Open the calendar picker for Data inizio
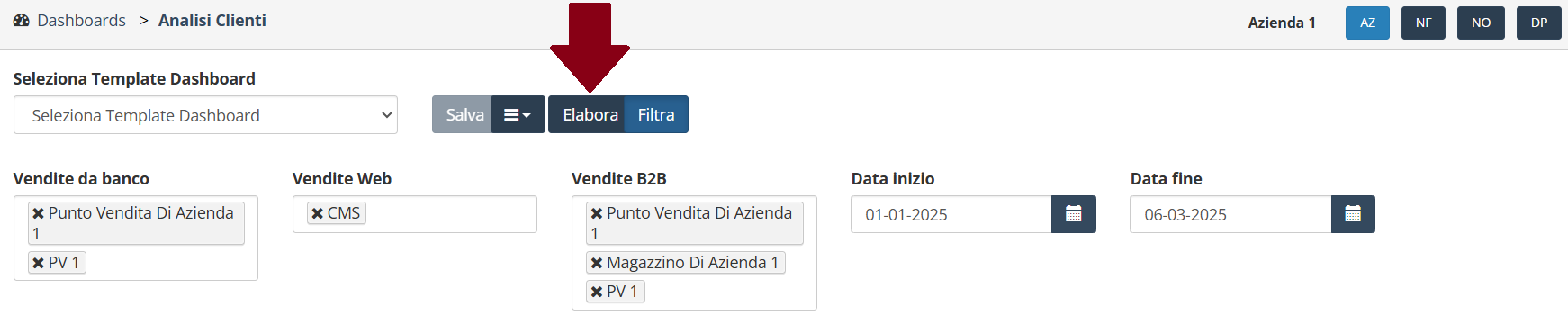Screen dimensions: 1568x324 click(1073, 214)
